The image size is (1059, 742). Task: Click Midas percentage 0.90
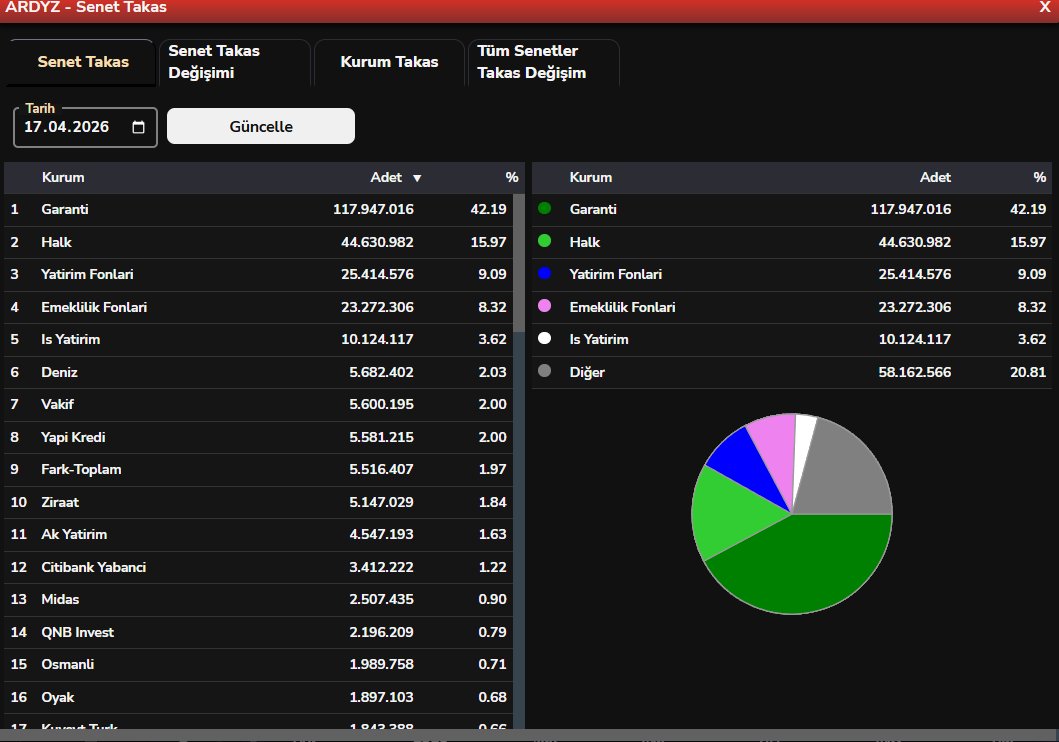coord(492,600)
